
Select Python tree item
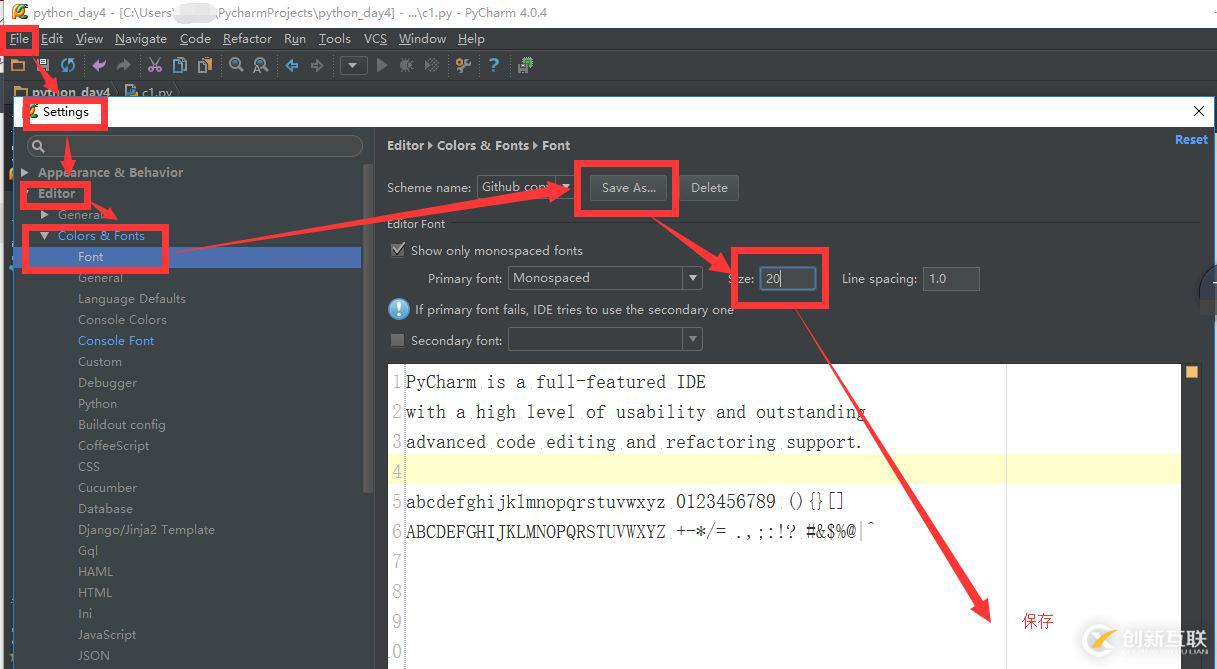97,403
